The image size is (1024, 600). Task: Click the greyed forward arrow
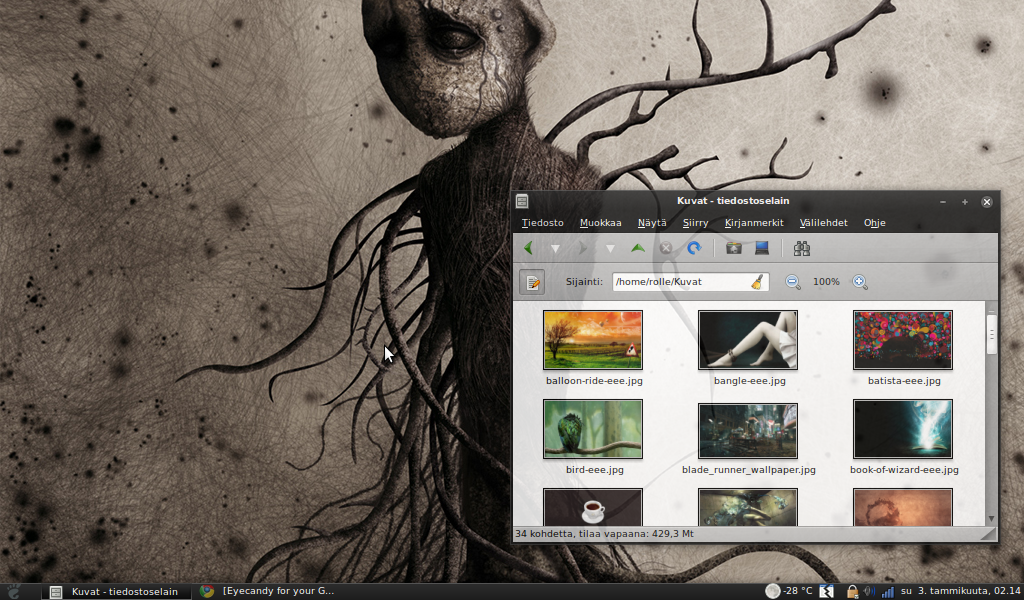(583, 248)
